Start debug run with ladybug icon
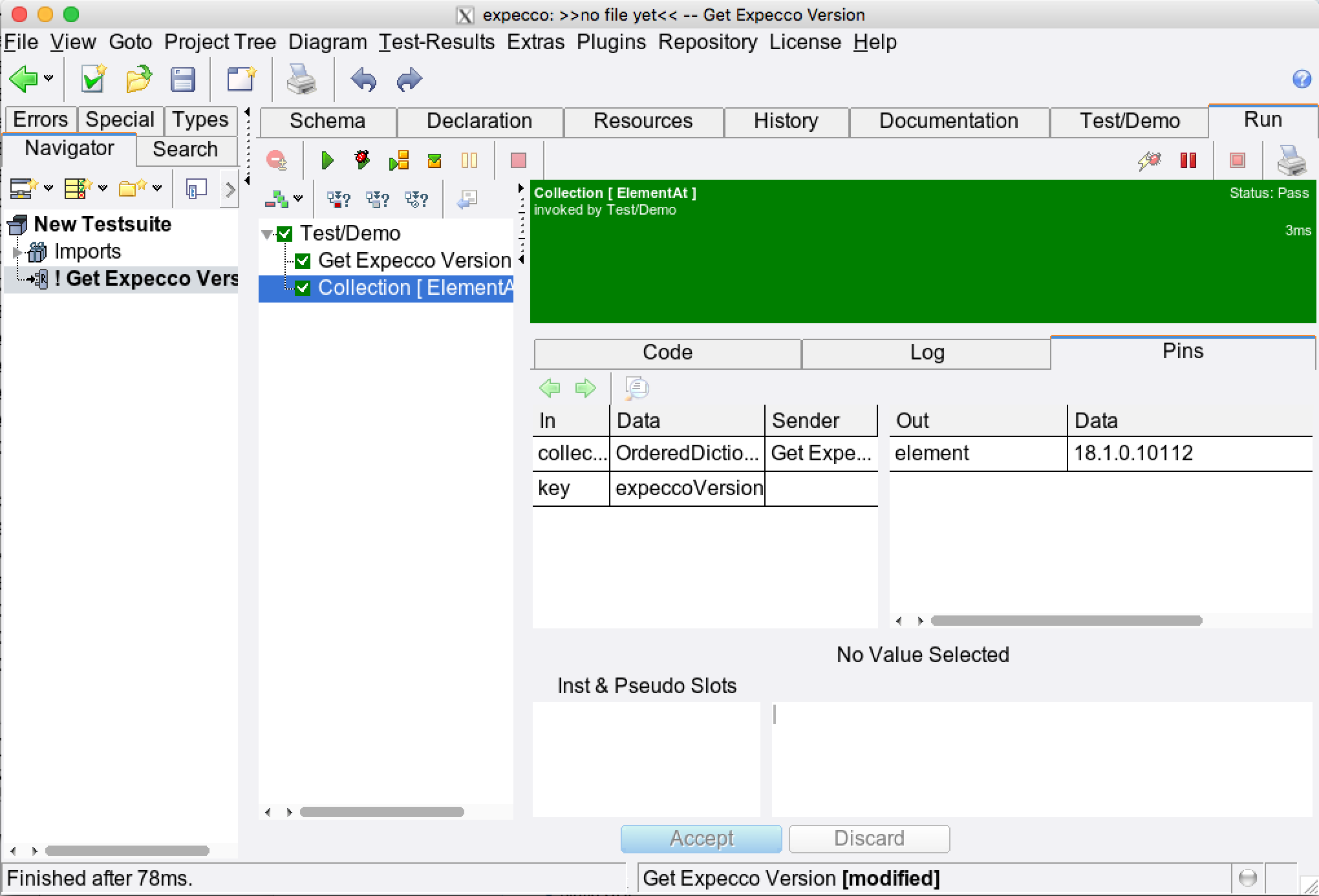This screenshot has height=896, width=1319. (x=362, y=160)
